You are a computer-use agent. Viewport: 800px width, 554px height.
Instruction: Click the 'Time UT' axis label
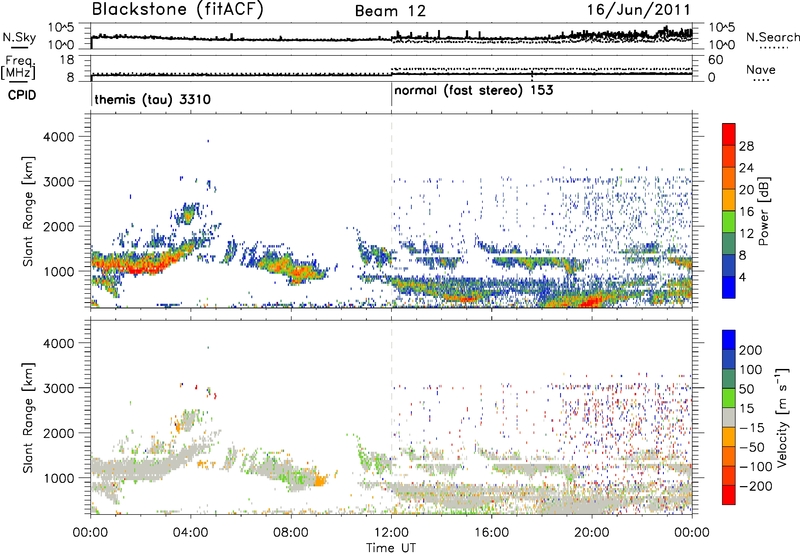point(391,547)
